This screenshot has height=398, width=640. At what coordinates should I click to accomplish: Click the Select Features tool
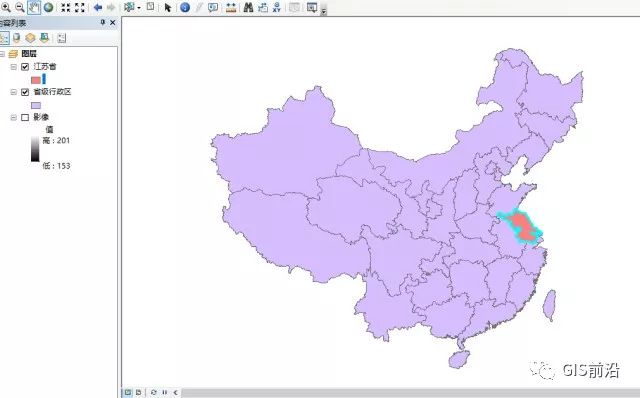(129, 7)
